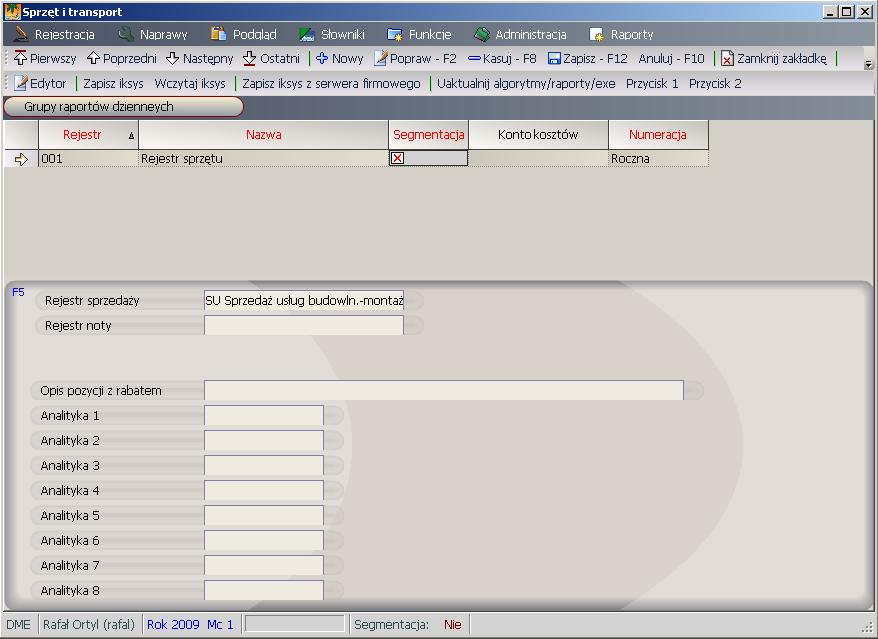The image size is (878, 639).
Task: Click the F5 label
Action: coord(18,292)
